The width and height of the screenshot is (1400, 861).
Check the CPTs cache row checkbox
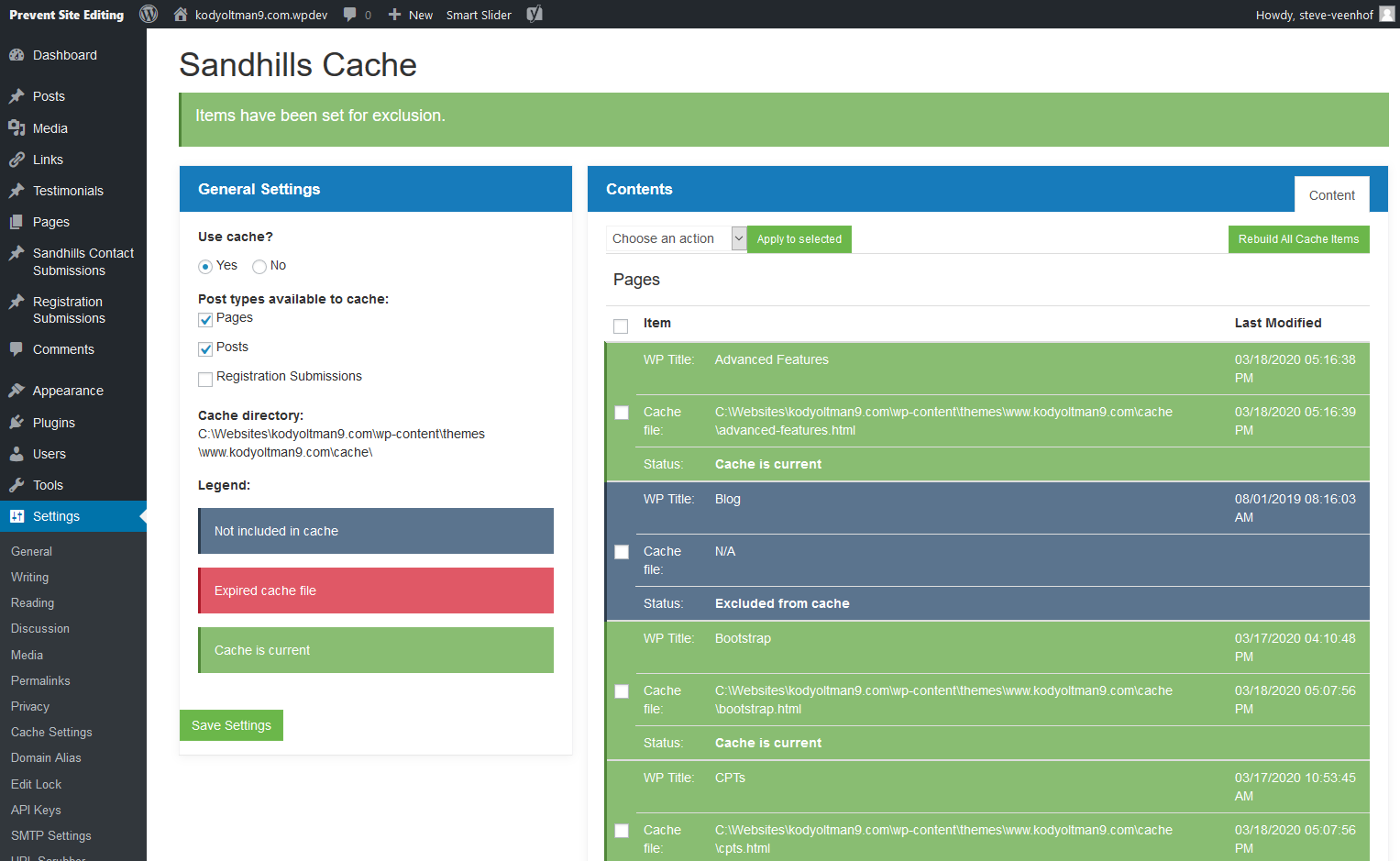(x=622, y=831)
